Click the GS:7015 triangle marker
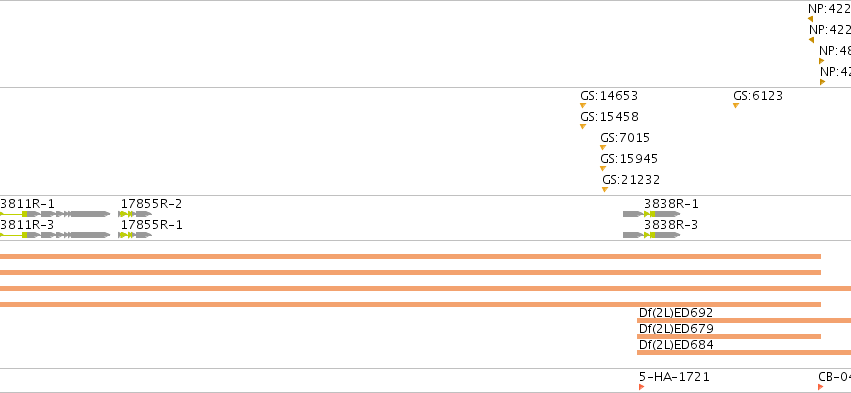 coord(602,148)
